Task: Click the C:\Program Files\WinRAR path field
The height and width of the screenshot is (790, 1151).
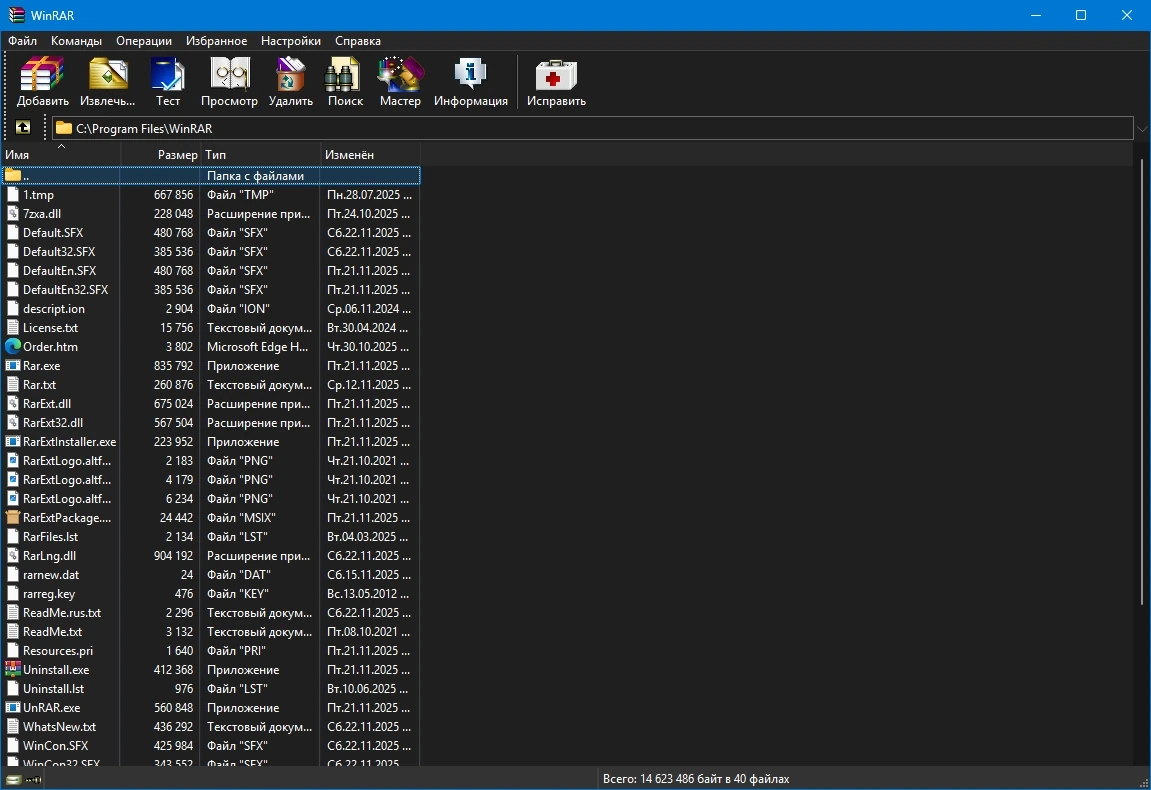Action: 592,128
